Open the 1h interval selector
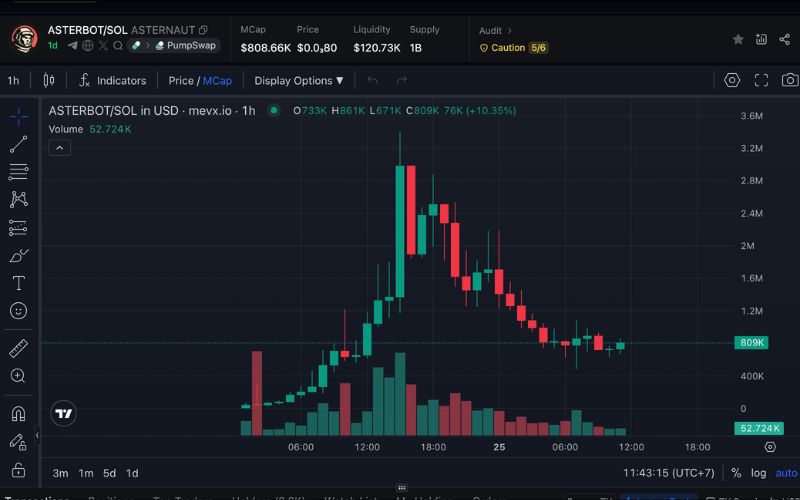This screenshot has height=500, width=800. pos(13,81)
